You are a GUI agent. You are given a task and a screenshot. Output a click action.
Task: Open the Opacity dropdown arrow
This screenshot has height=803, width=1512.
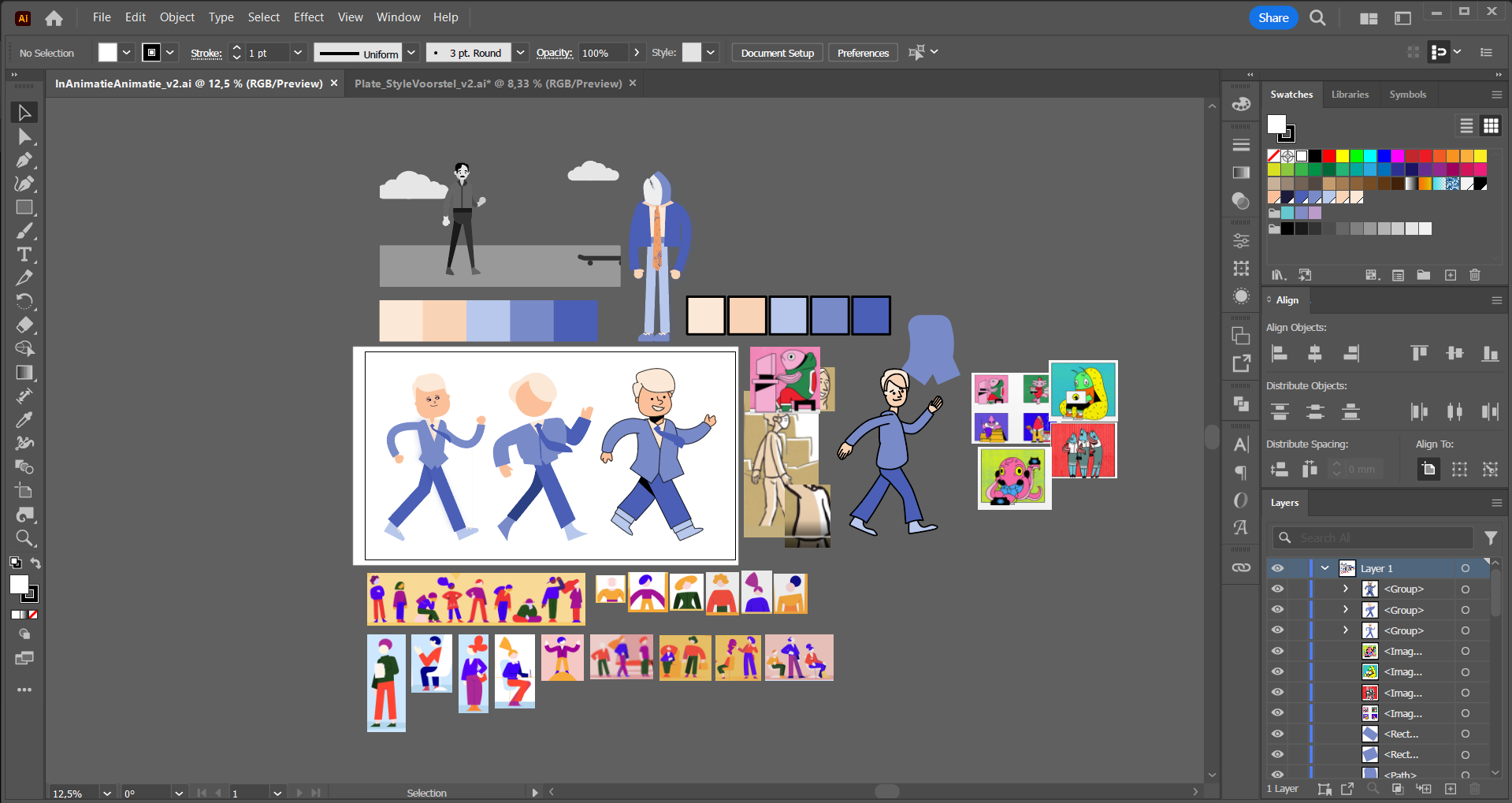pos(637,53)
